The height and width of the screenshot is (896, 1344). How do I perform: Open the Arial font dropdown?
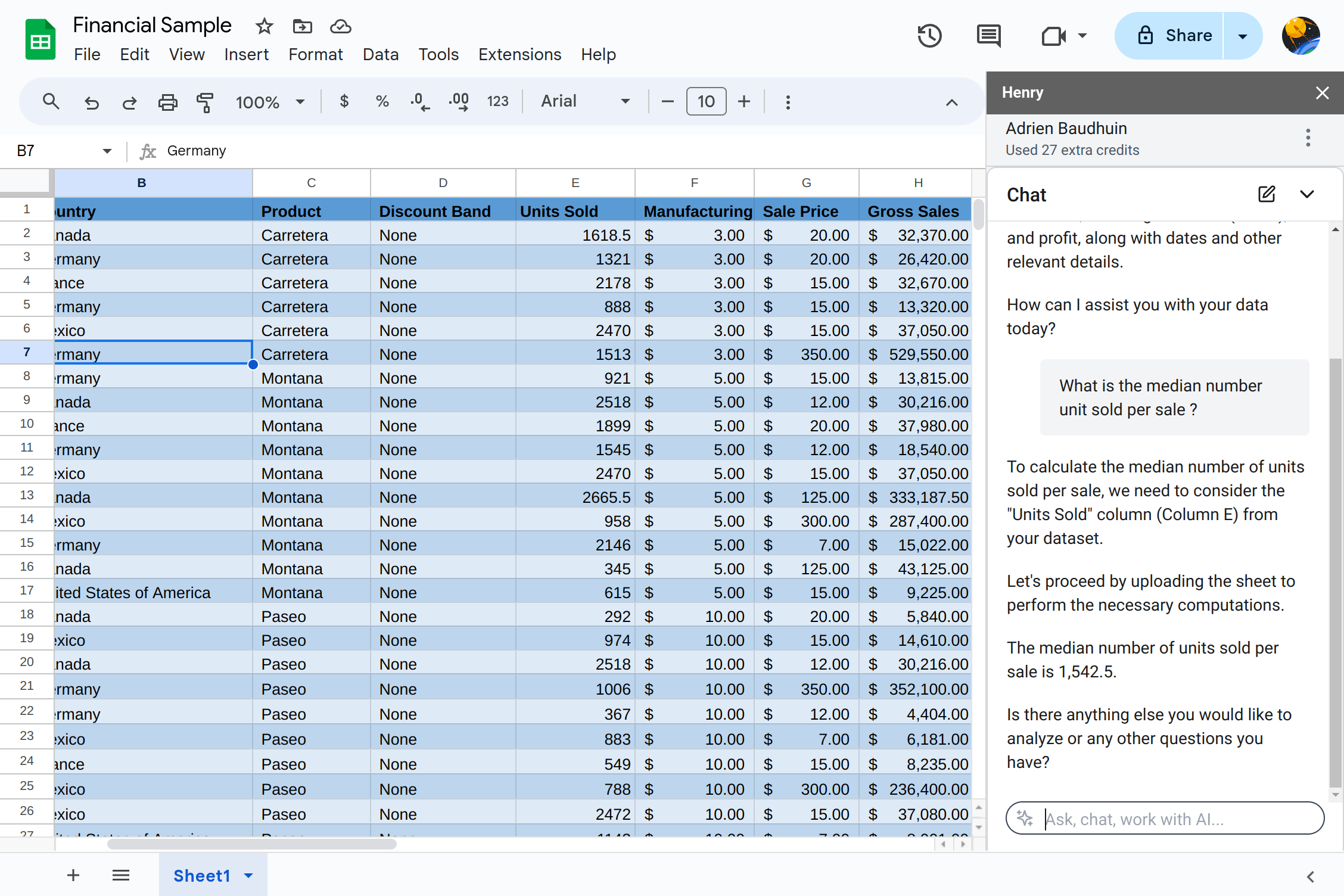584,101
